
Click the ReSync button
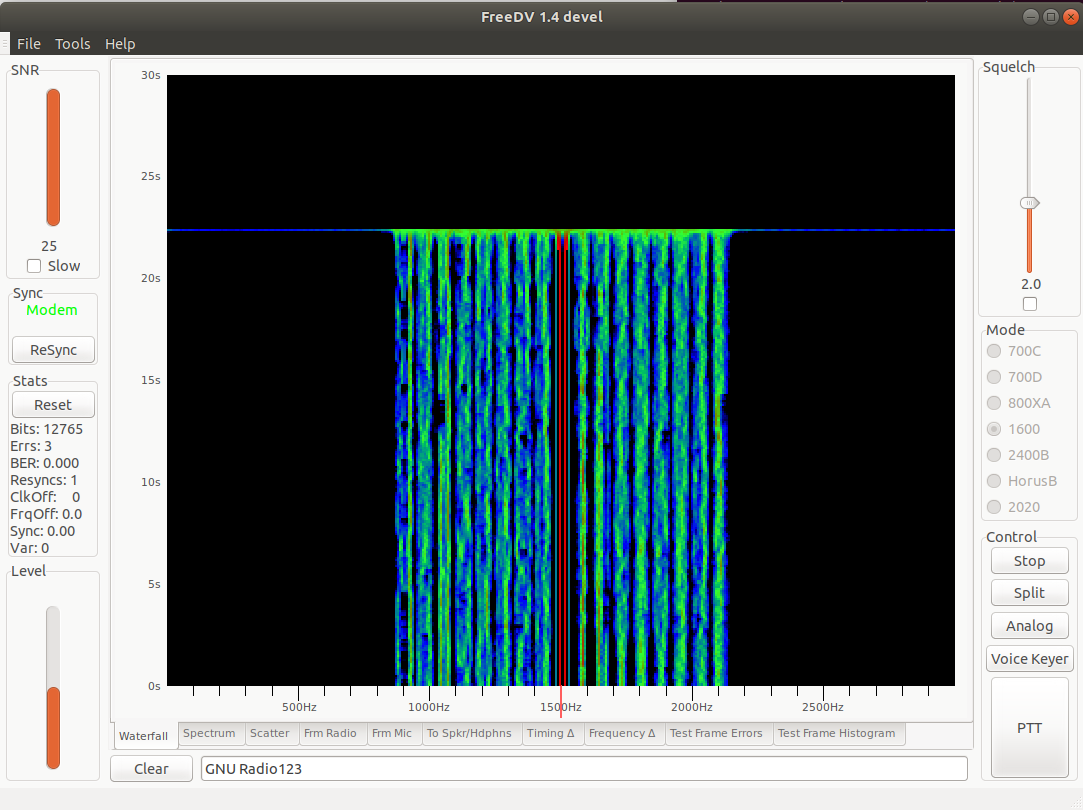[x=53, y=350]
